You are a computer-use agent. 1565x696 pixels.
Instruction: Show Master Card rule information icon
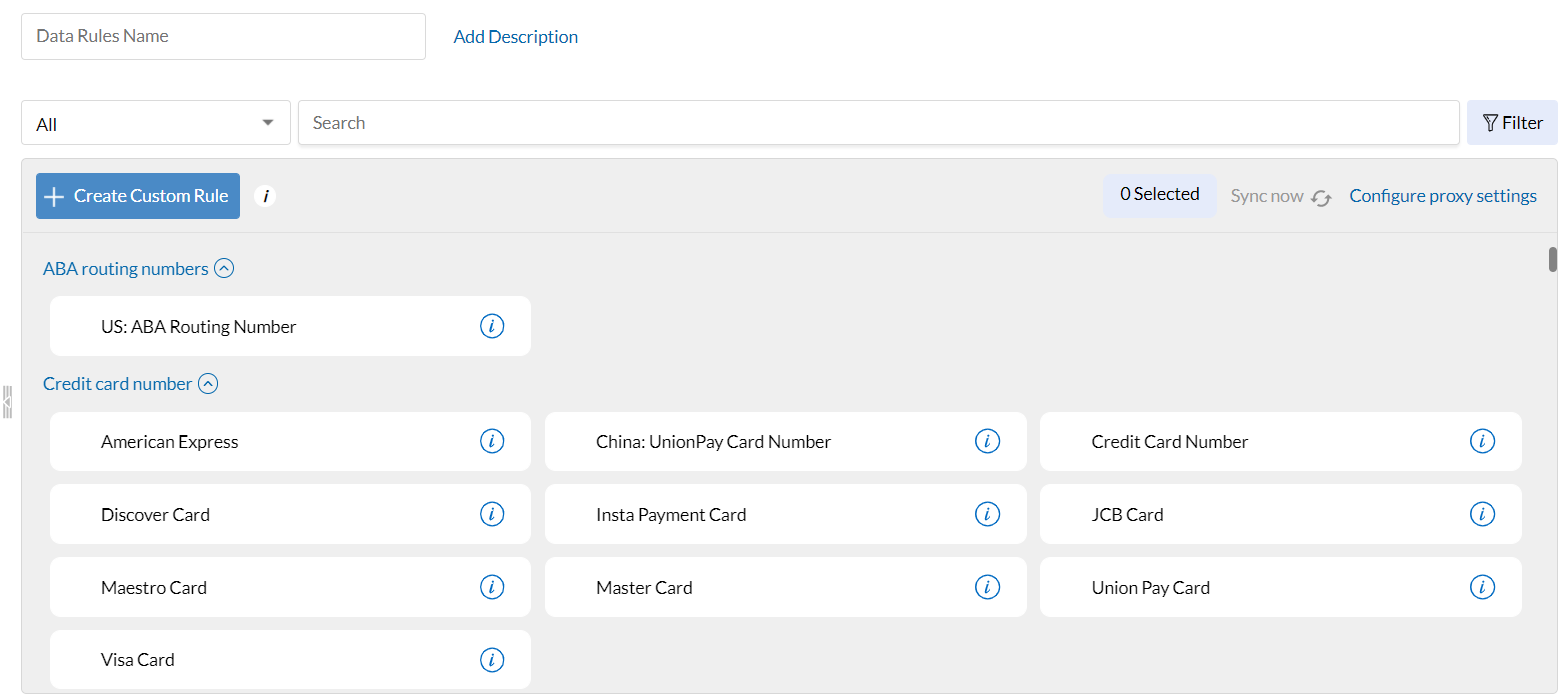986,587
